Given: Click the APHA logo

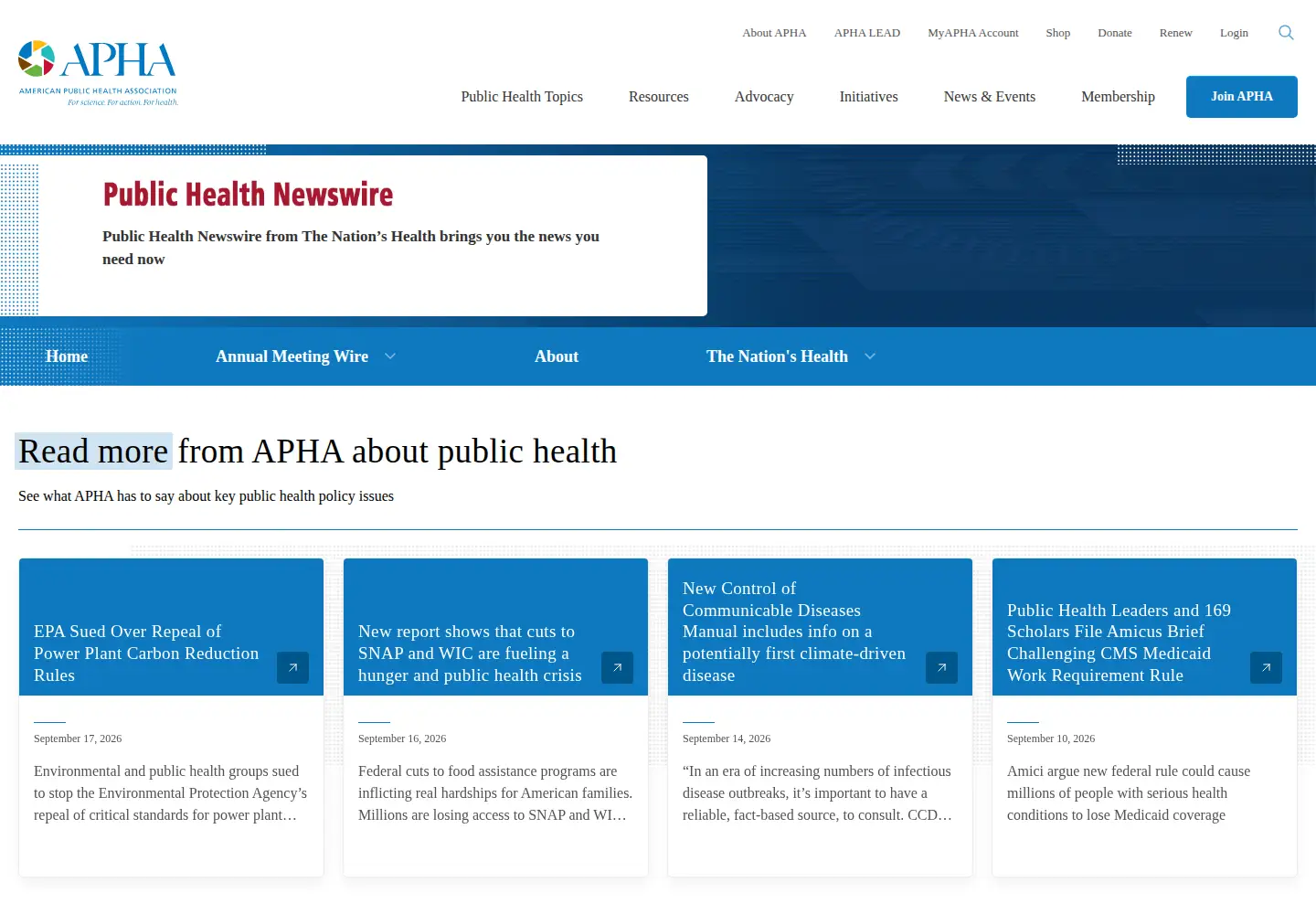Looking at the screenshot, I should [98, 73].
